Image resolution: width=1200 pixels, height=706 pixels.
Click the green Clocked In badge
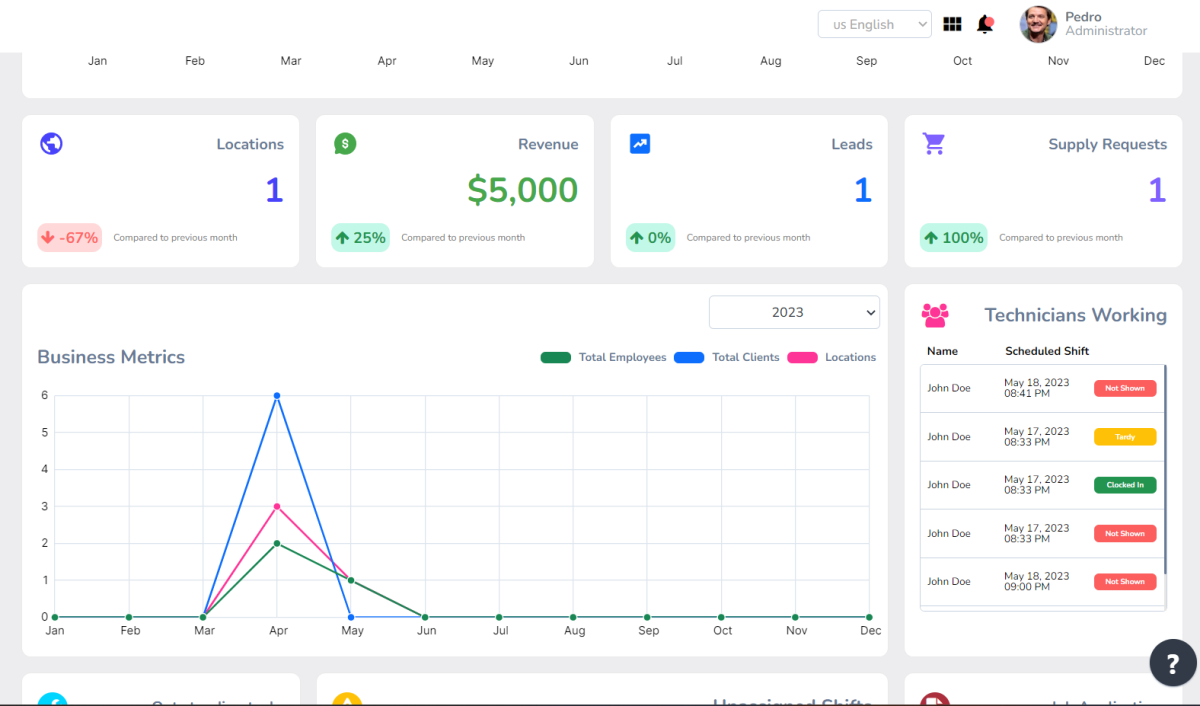point(1125,485)
